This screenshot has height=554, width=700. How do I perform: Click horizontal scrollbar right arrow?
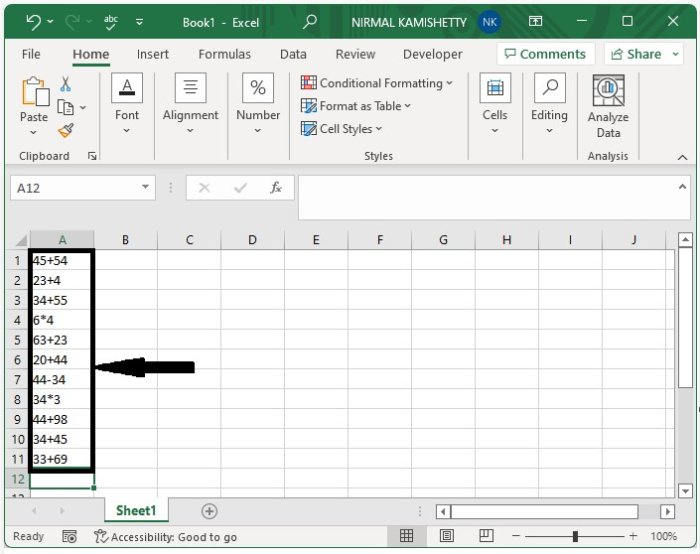(667, 511)
